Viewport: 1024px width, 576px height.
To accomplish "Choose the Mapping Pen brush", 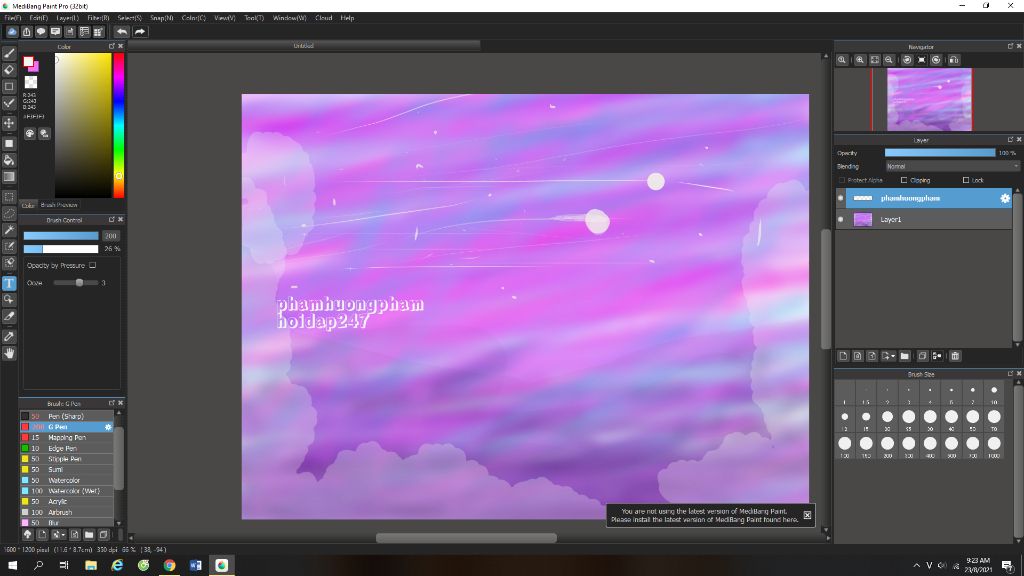I will point(67,438).
